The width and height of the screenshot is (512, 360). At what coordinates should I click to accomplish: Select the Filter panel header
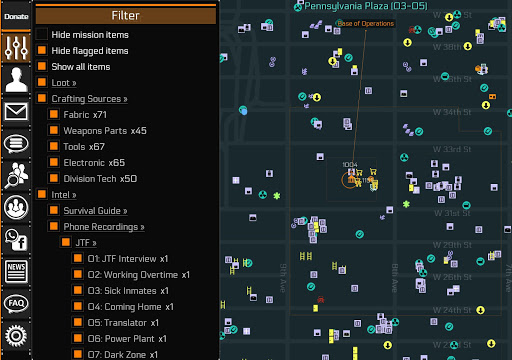126,15
